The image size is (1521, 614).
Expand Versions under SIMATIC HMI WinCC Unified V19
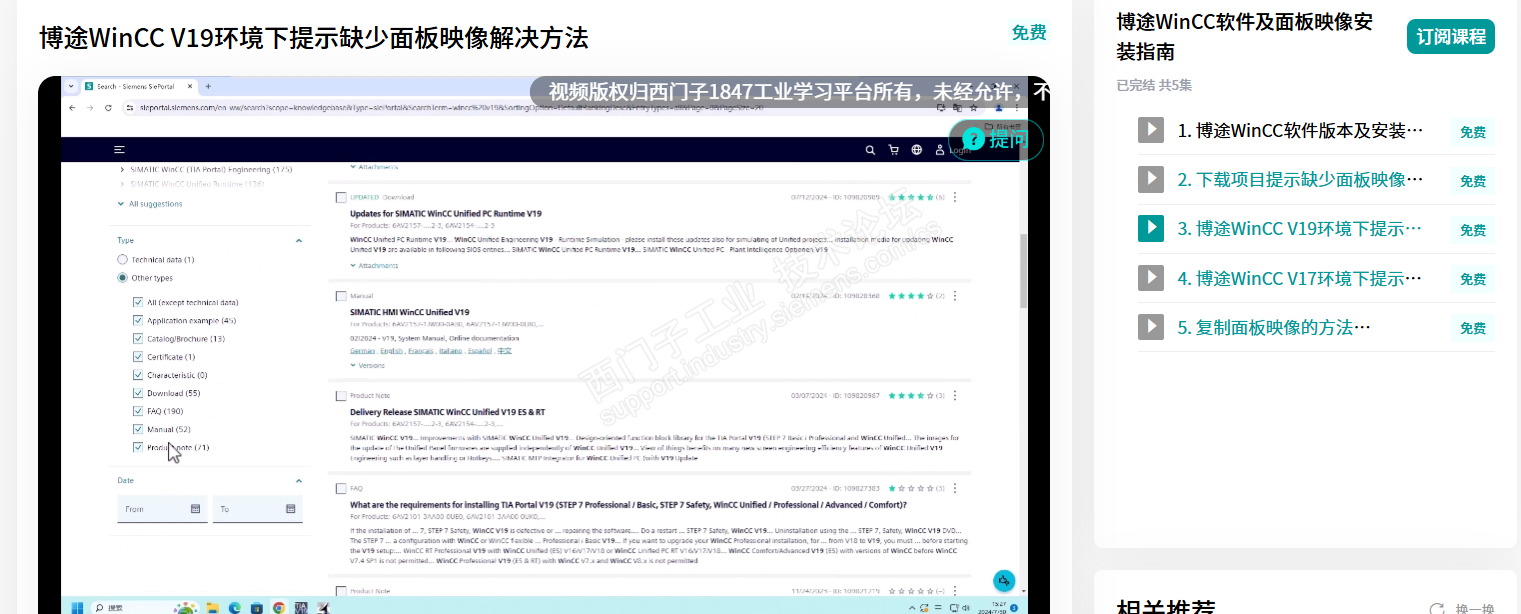click(x=368, y=365)
